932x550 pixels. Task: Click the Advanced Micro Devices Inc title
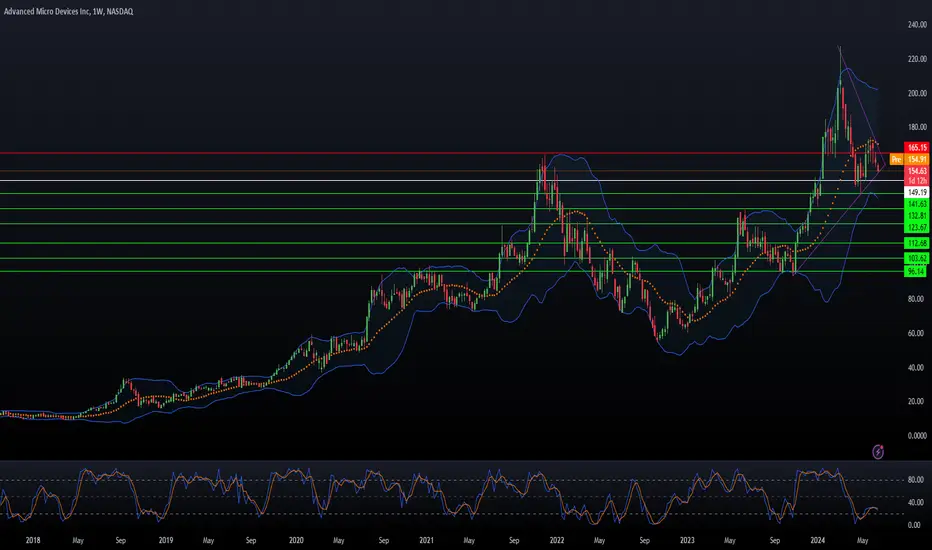coord(47,11)
